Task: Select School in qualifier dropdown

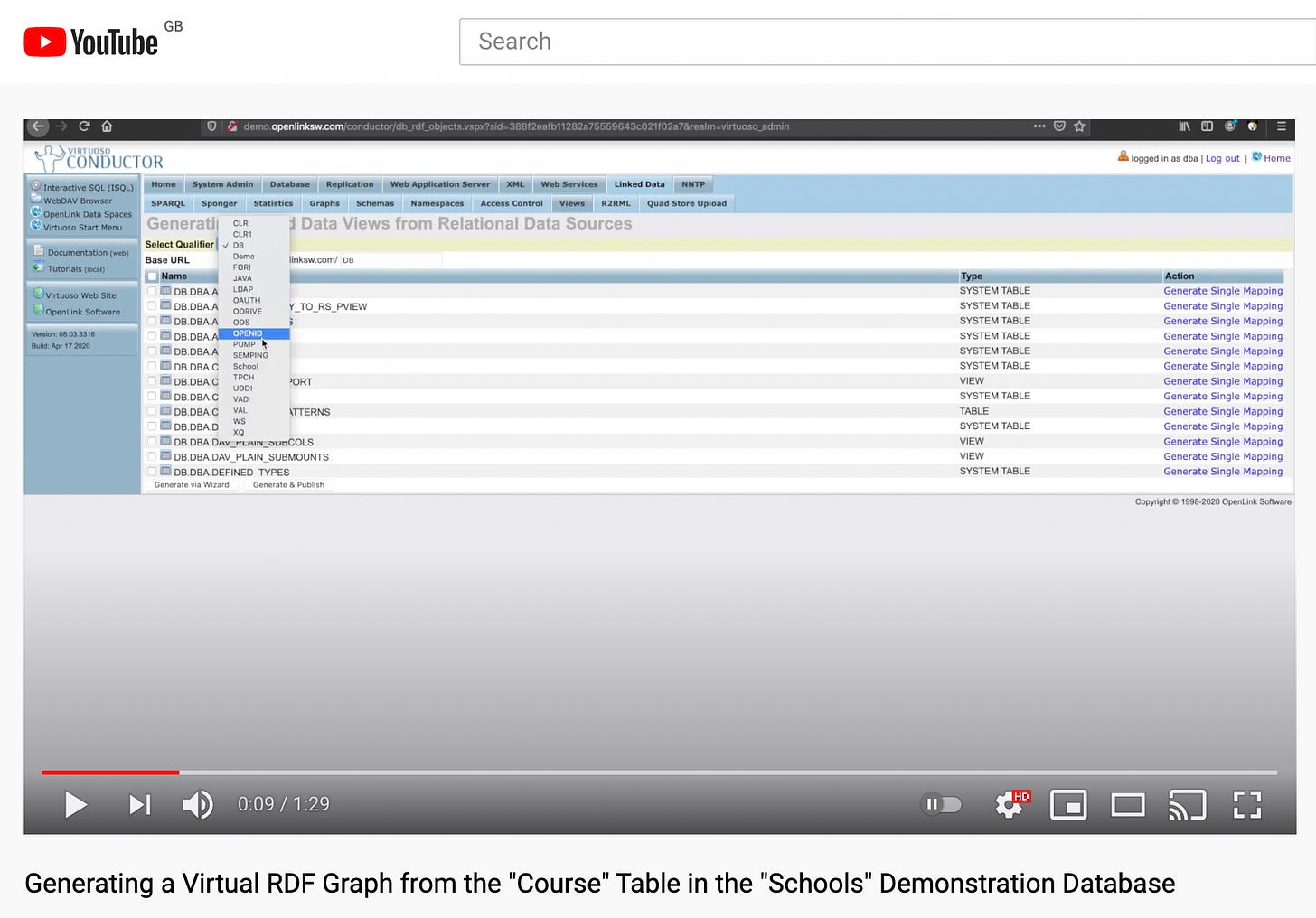Action: click(x=254, y=366)
